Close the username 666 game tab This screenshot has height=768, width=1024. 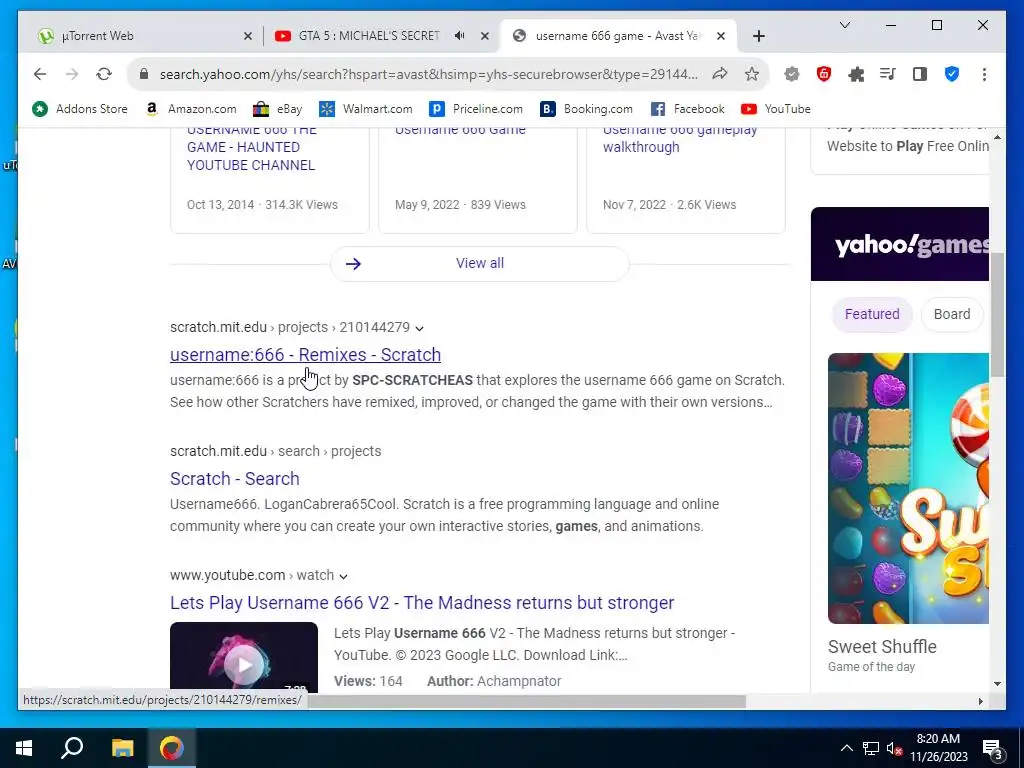pyautogui.click(x=721, y=36)
